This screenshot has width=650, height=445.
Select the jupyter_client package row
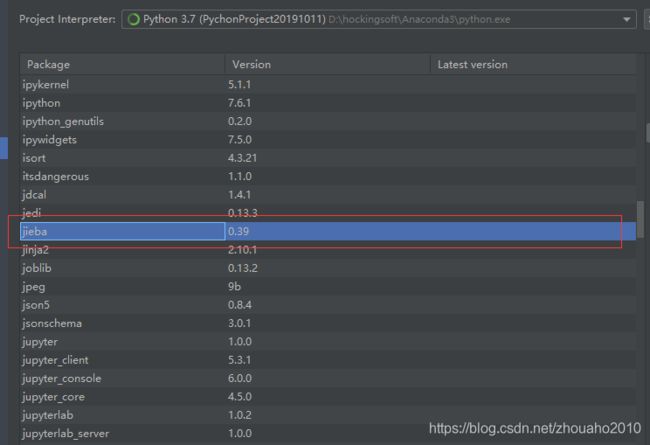[327, 360]
